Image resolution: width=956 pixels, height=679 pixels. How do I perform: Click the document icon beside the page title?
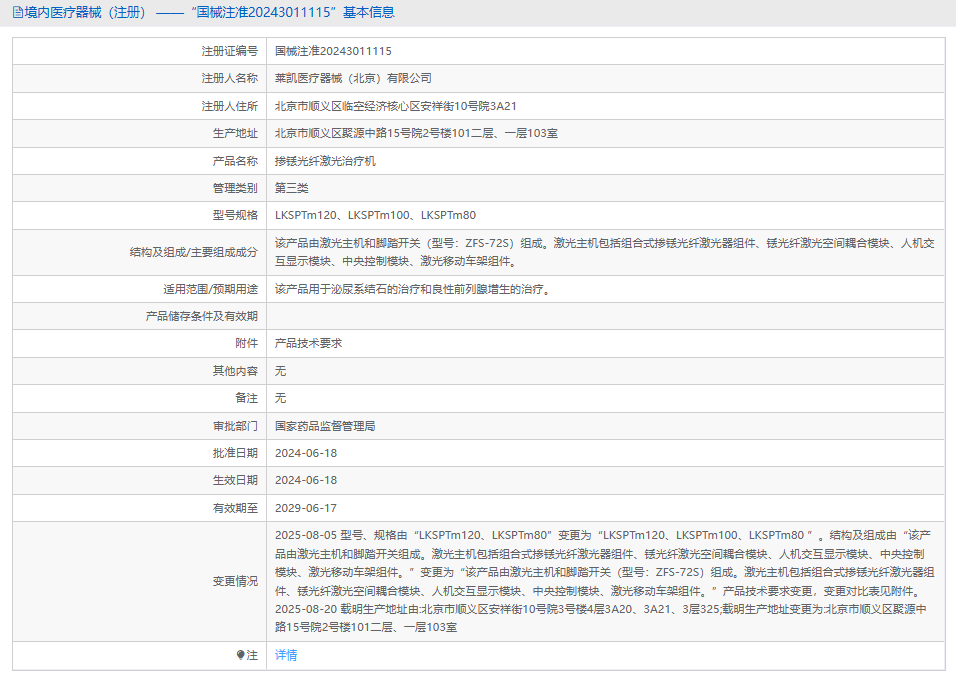pos(17,13)
